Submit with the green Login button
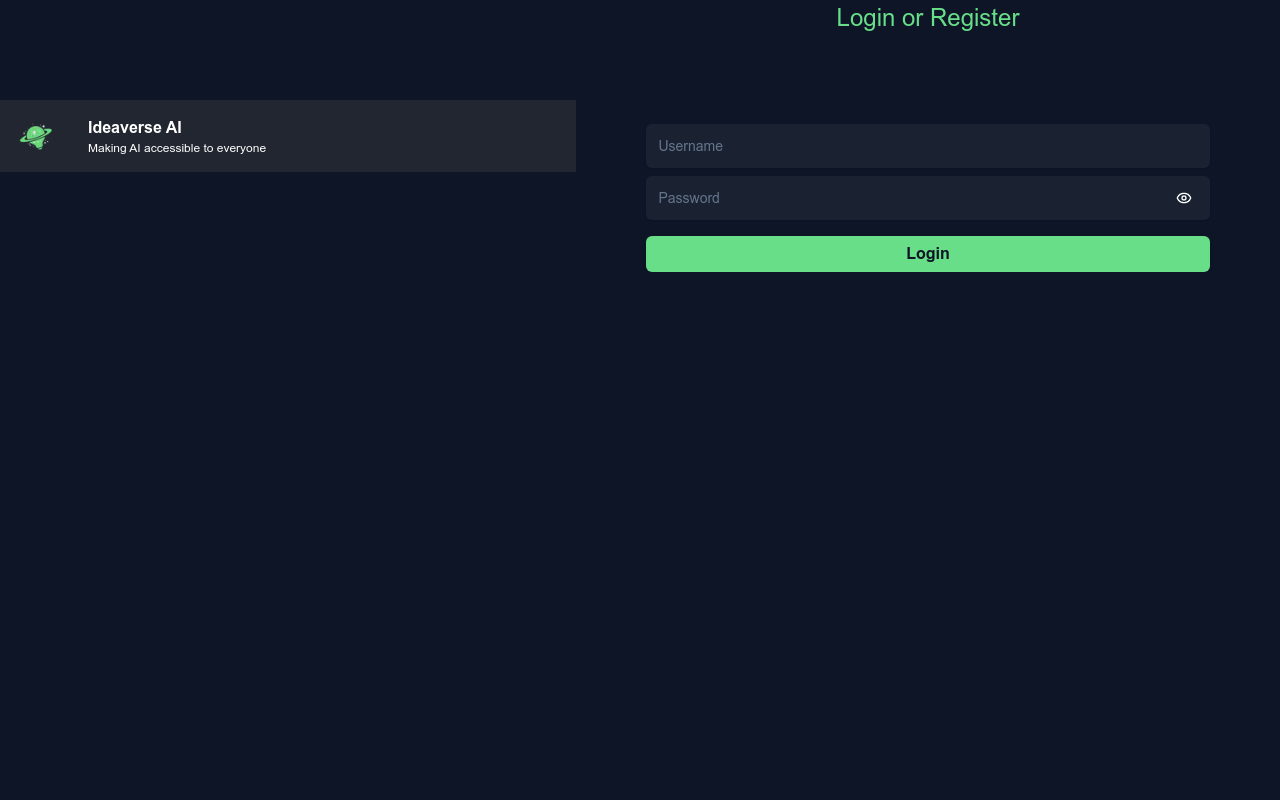 pyautogui.click(x=928, y=254)
